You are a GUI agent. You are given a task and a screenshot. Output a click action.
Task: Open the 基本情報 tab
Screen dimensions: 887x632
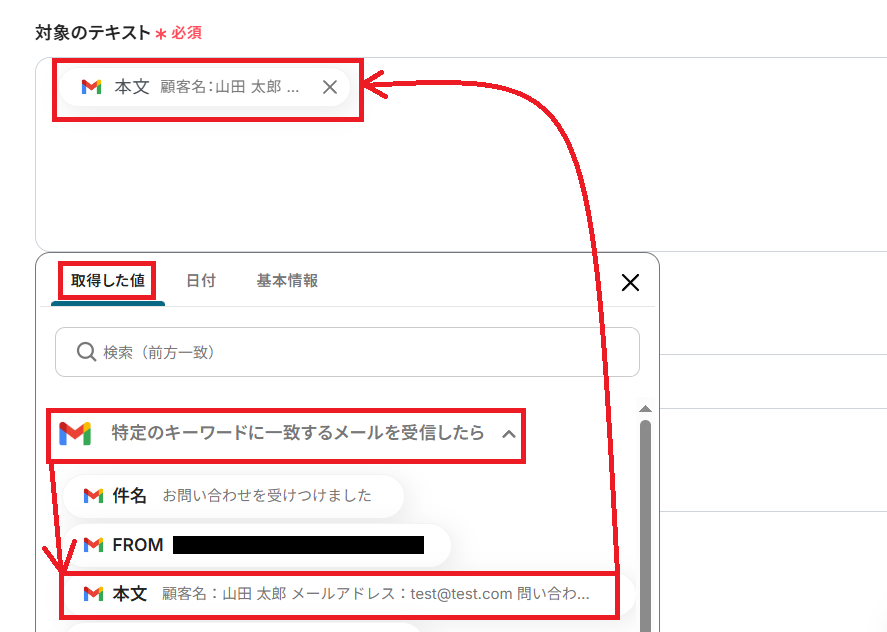pos(287,281)
